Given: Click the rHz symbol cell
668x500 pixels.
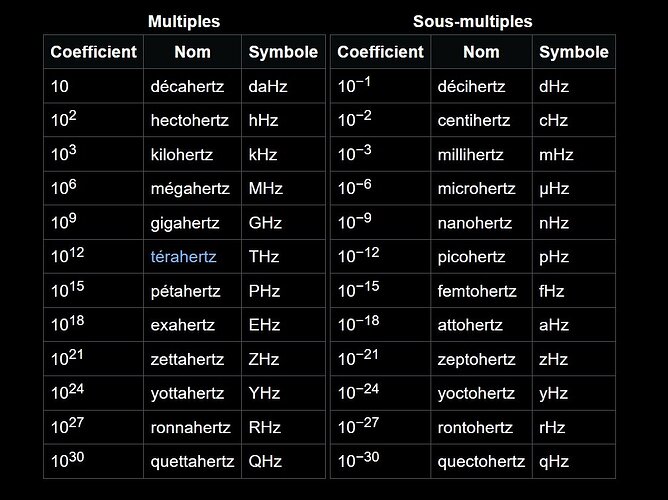Looking at the screenshot, I should 574,427.
